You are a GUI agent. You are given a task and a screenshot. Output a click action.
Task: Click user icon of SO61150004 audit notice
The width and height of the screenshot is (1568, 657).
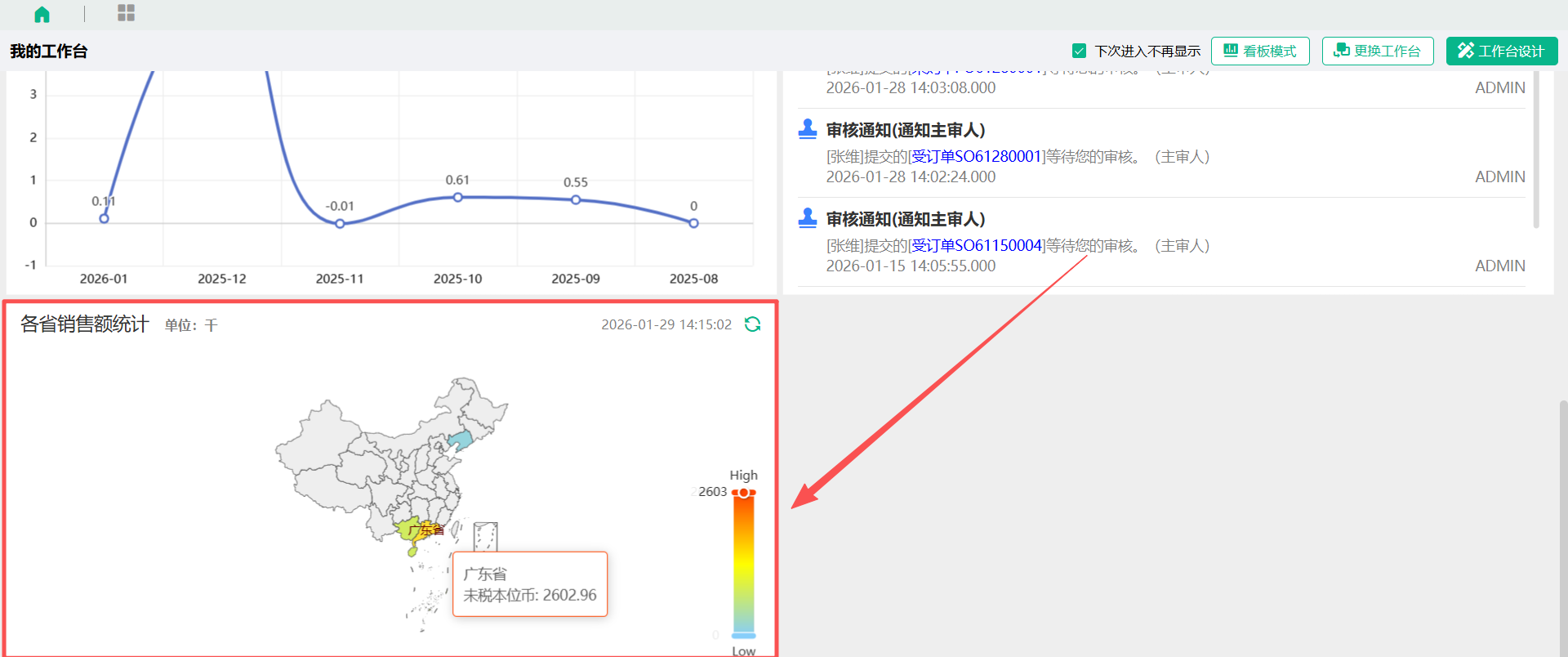tap(808, 218)
